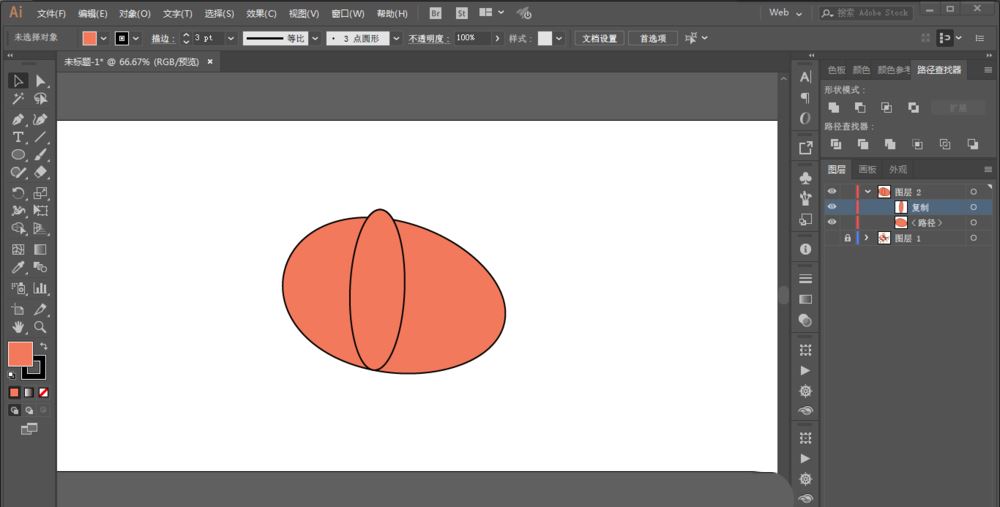The image size is (1000, 507).
Task: Switch to the 画板 tab
Action: pos(867,170)
